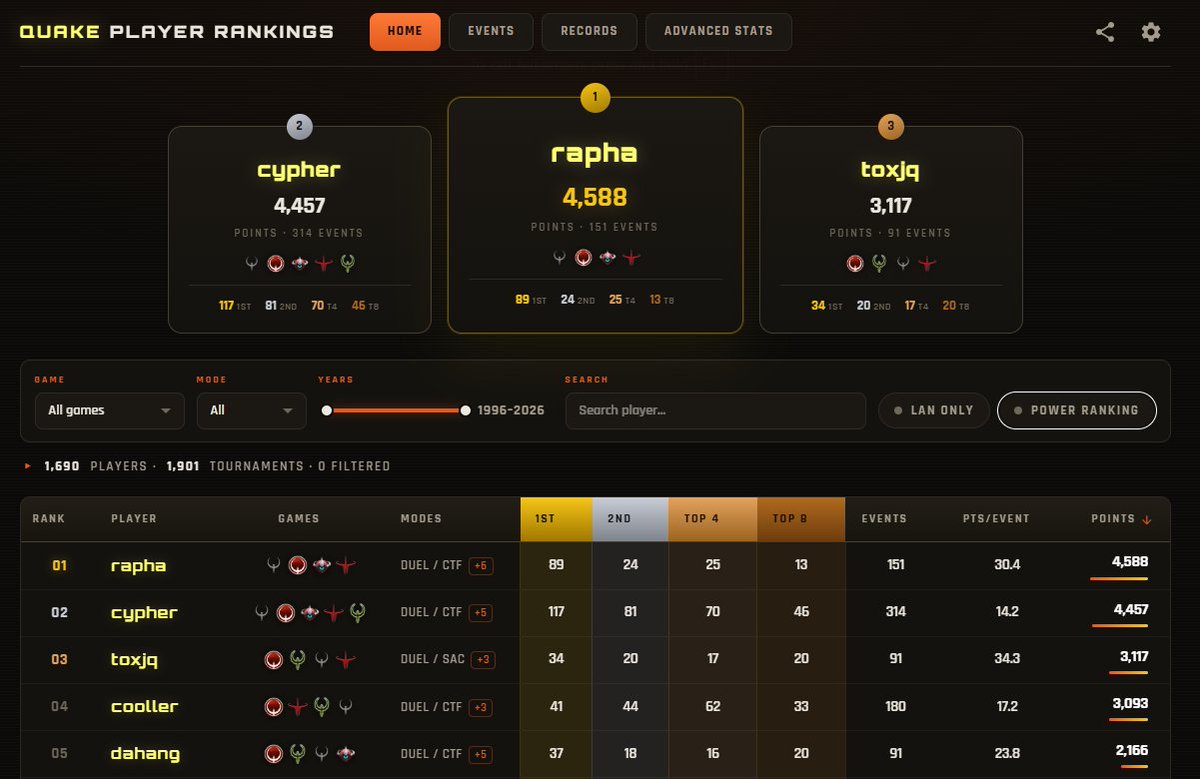1200x779 pixels.
Task: Open player rapha from the table
Action: (x=138, y=566)
